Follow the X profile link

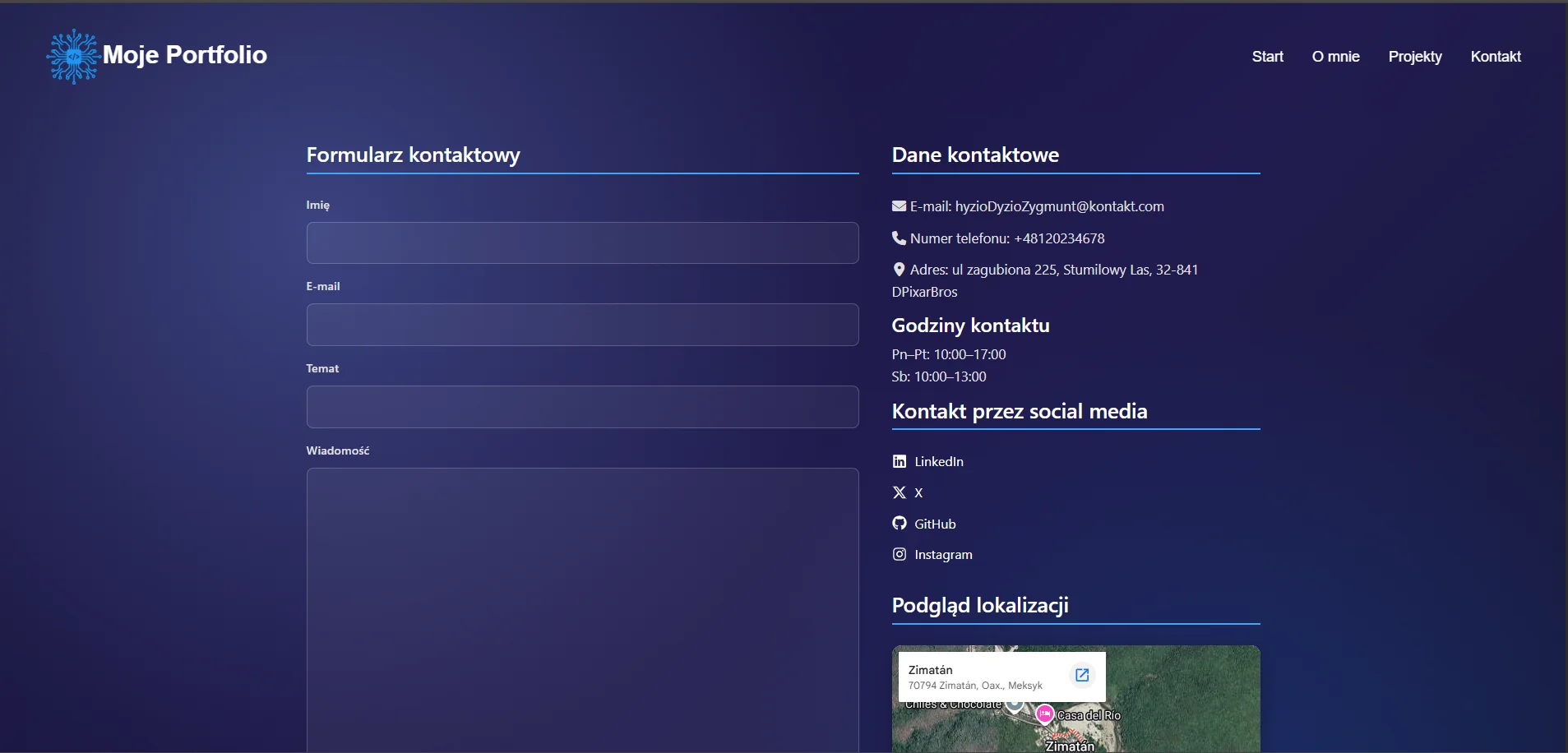click(x=918, y=492)
